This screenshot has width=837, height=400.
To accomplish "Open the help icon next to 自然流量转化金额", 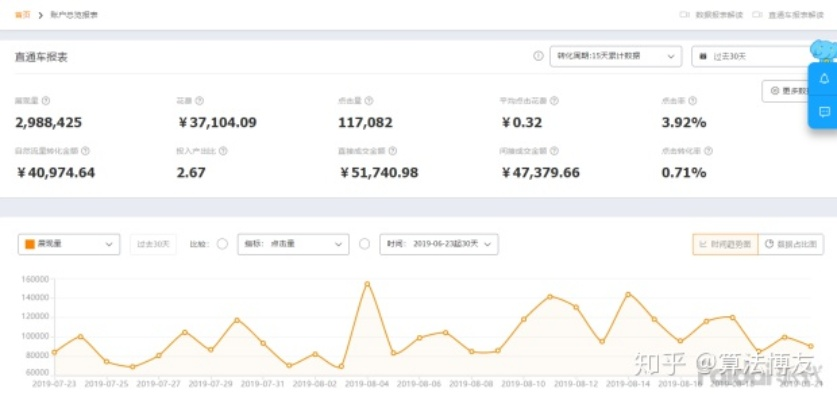I will [x=85, y=151].
